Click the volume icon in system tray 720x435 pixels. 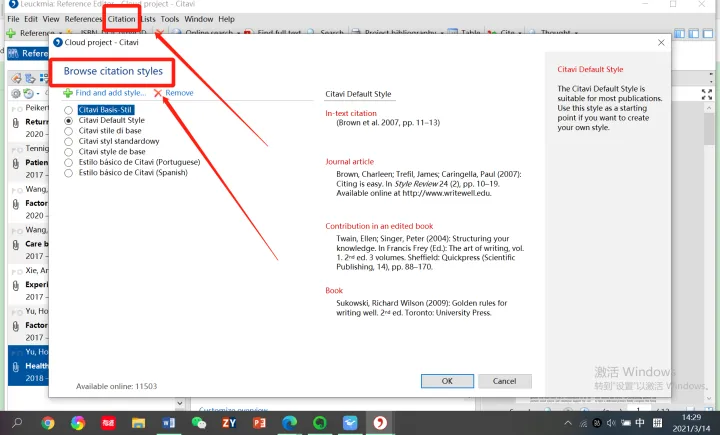611,423
